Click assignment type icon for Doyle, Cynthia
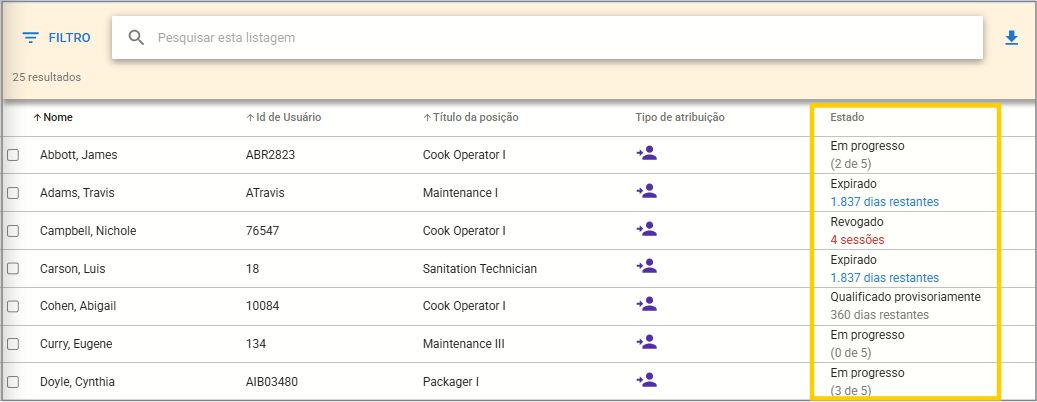This screenshot has width=1037, height=402. 646,381
